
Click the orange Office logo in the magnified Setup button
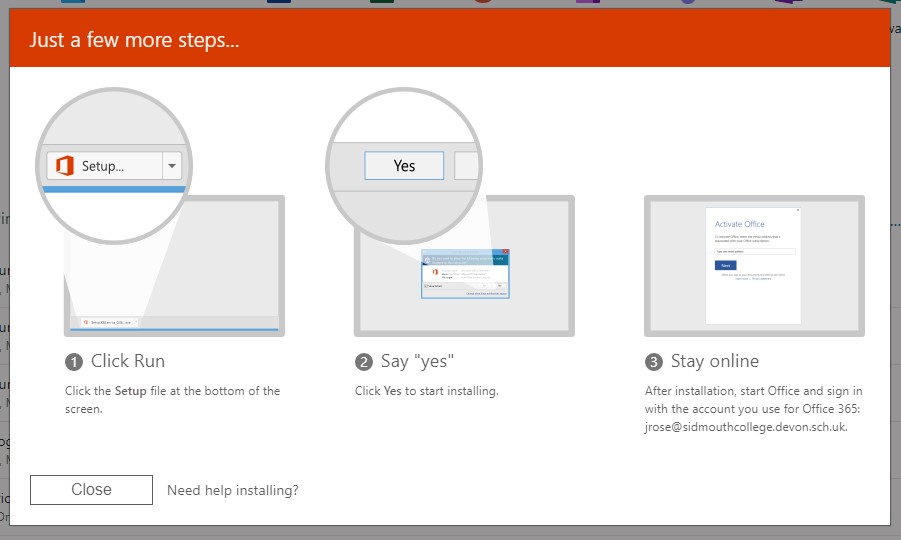pos(65,166)
